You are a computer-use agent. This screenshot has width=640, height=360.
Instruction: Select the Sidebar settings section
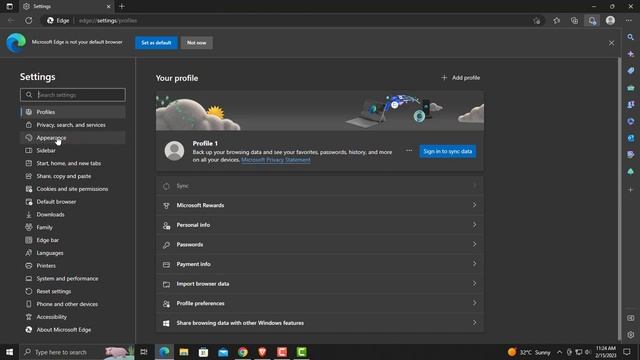coord(73,150)
